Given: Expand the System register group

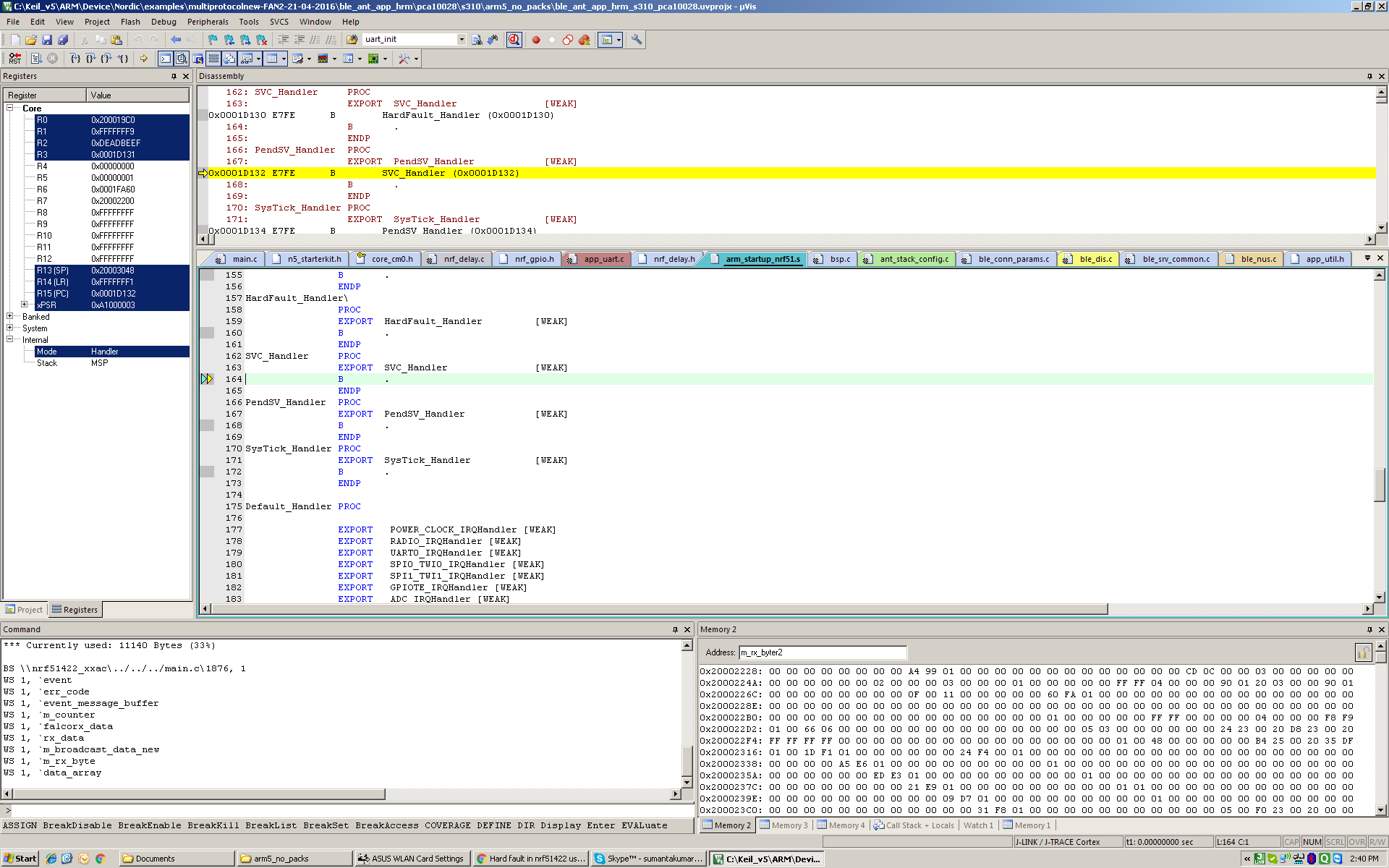Looking at the screenshot, I should coord(10,328).
